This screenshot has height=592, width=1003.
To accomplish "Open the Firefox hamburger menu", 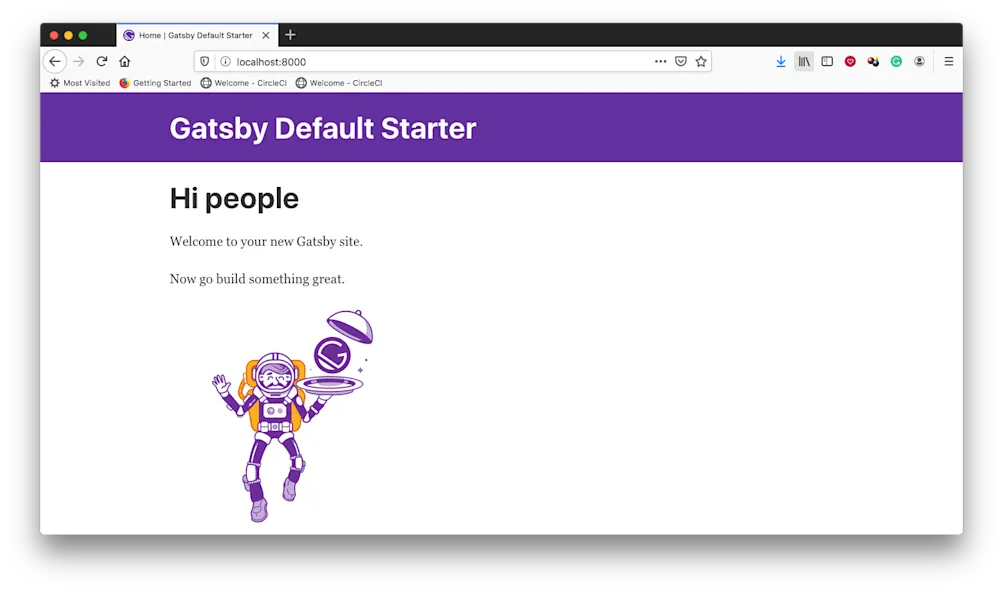I will pos(949,61).
